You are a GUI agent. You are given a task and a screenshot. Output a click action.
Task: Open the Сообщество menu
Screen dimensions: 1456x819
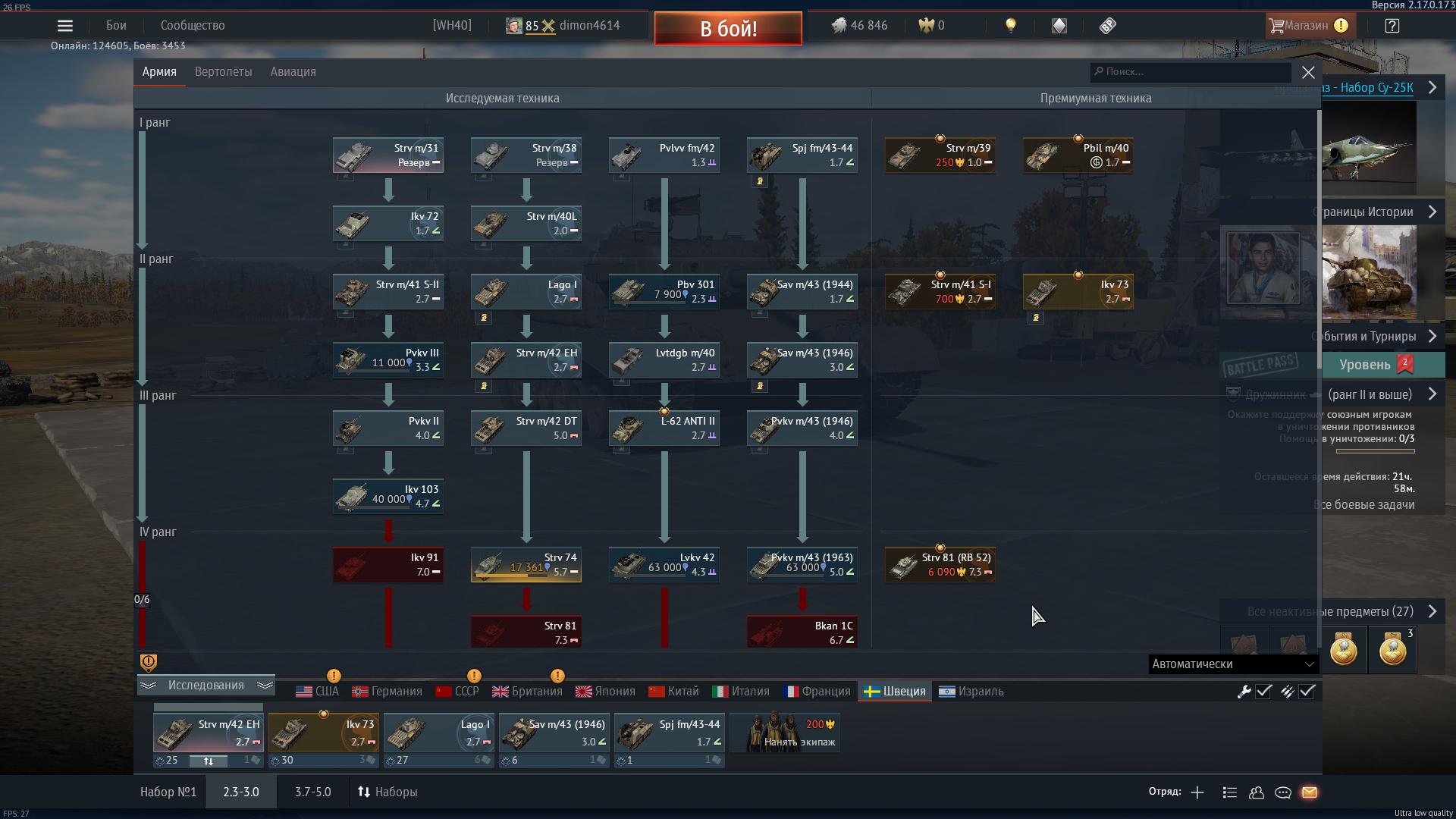pyautogui.click(x=193, y=26)
